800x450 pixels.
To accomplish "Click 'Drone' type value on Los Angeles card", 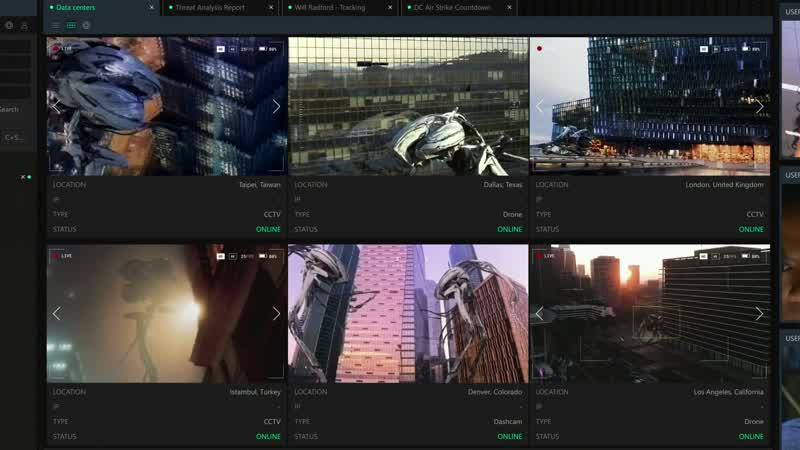I will point(754,421).
